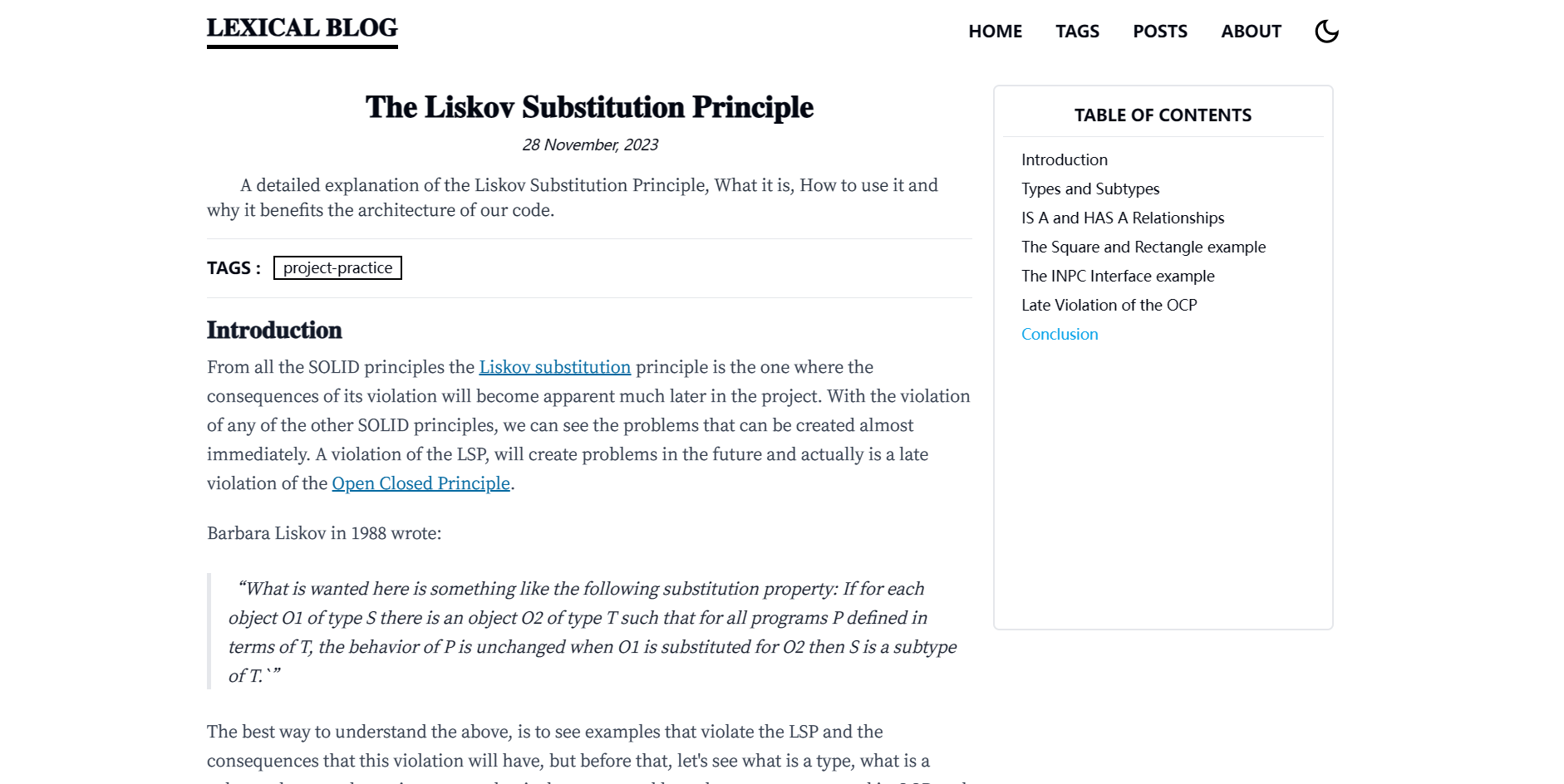This screenshot has height=784, width=1564.
Task: Select the project-practice tag
Action: [x=337, y=268]
